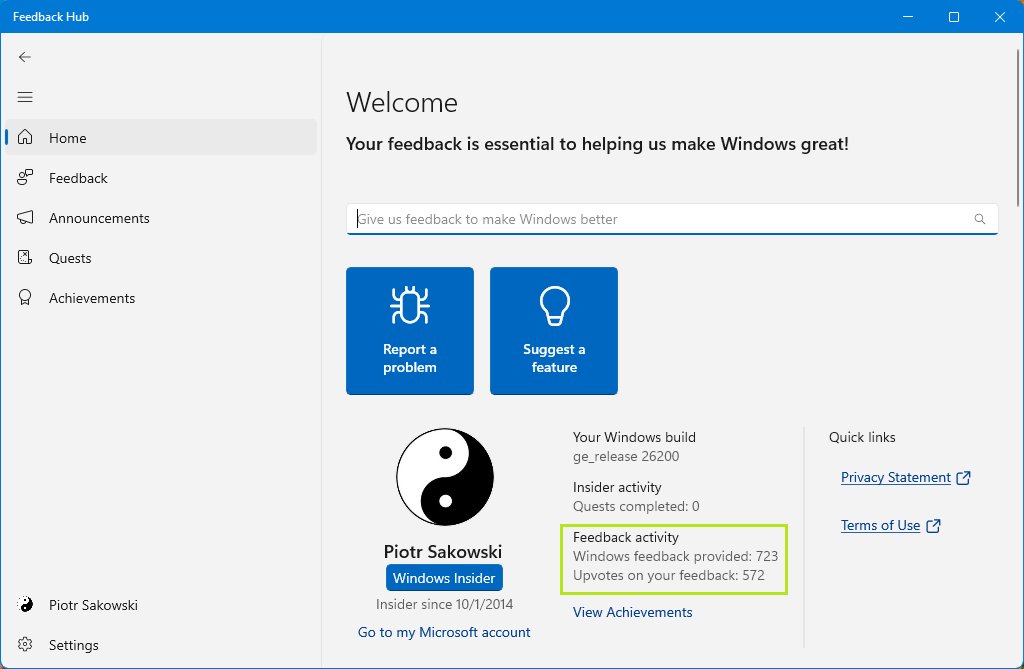Viewport: 1024px width, 669px height.
Task: Open the Feedback section
Action: pos(78,178)
